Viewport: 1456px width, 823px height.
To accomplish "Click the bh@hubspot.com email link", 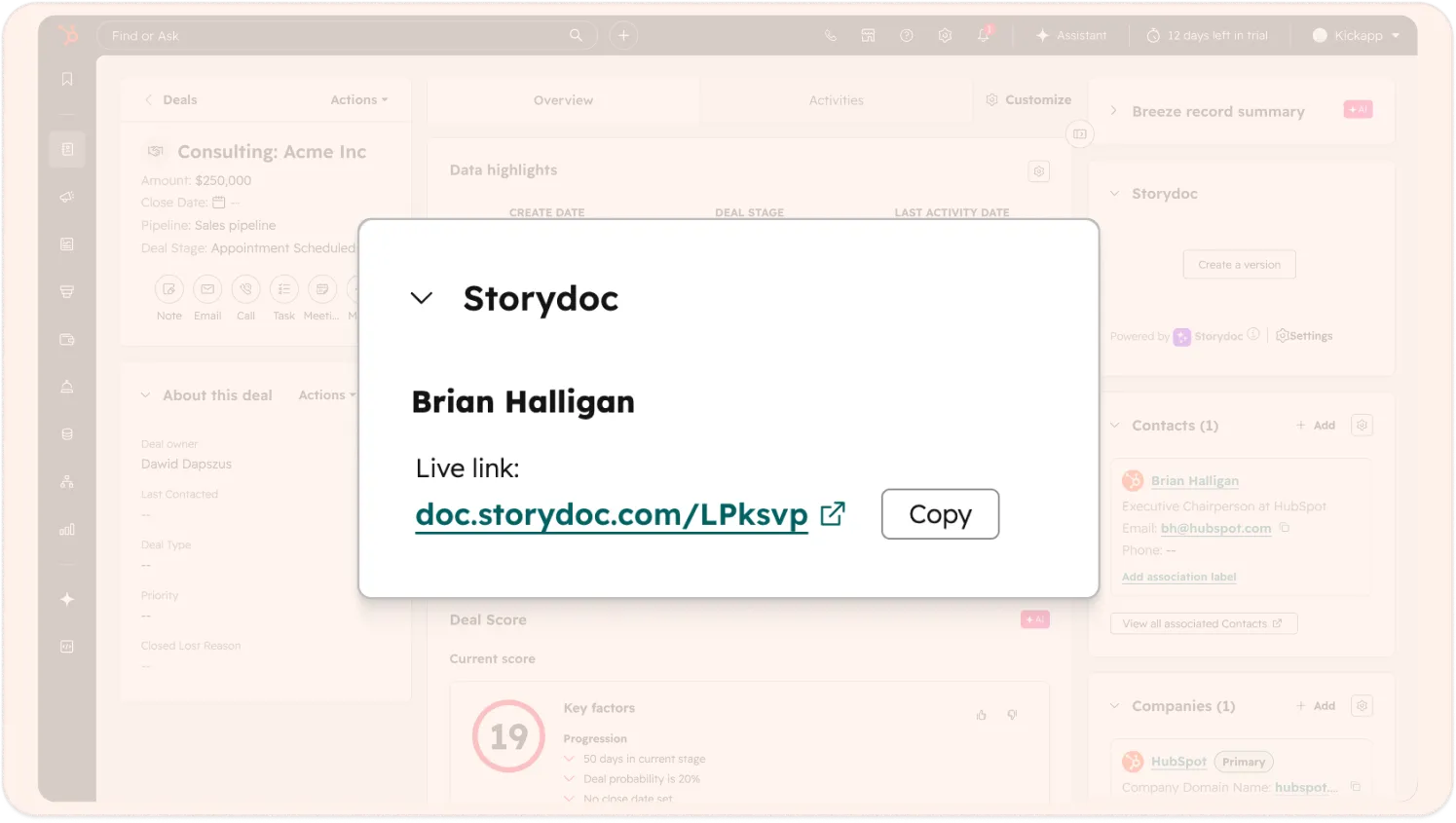I will 1215,528.
